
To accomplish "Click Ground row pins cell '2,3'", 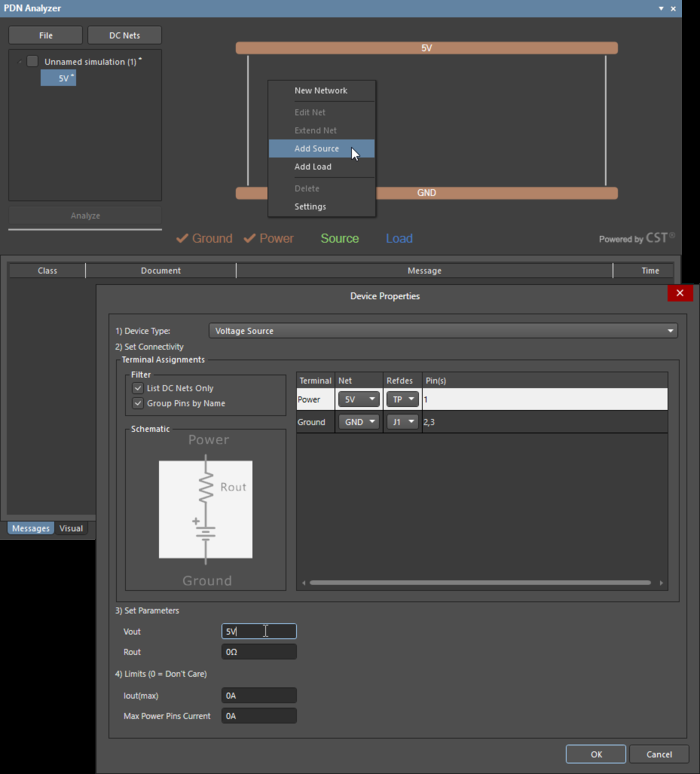I will pos(545,422).
